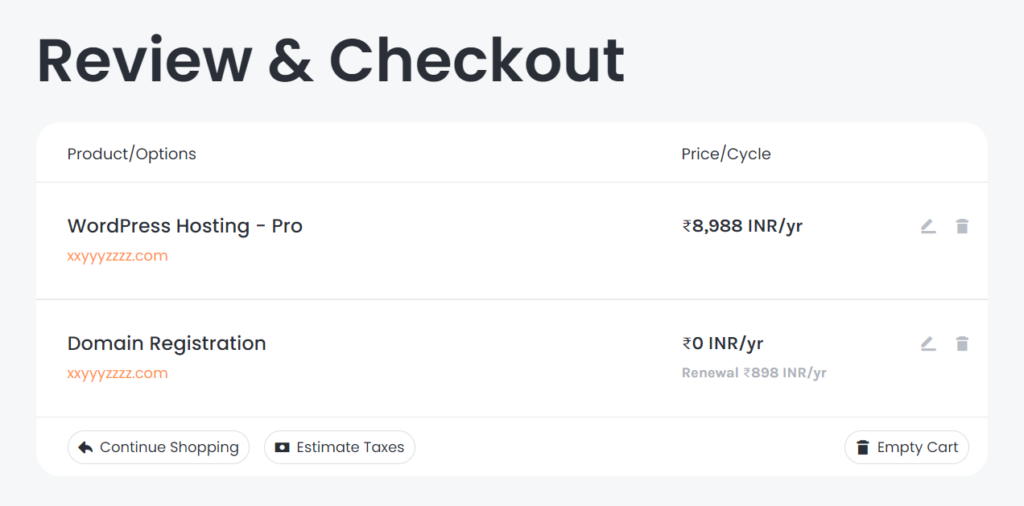This screenshot has height=506, width=1024.
Task: Click the trash icon inside Empty Cart
Action: (863, 447)
